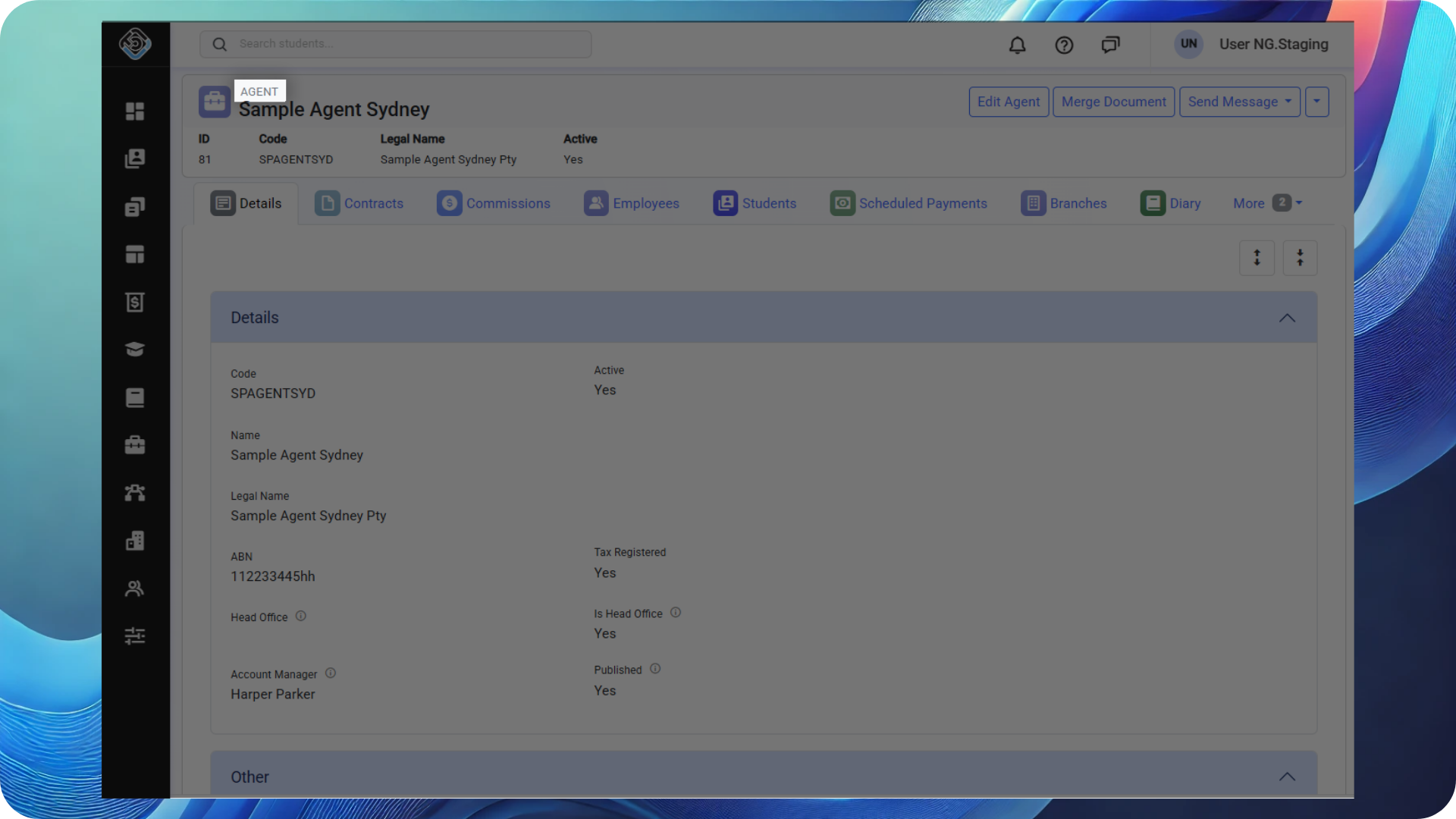1456x819 pixels.
Task: Open notifications bell
Action: click(x=1018, y=45)
